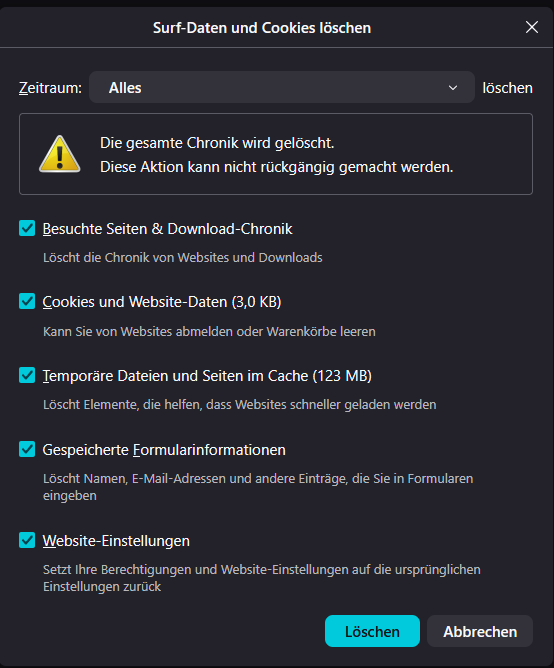Screen dimensions: 554x668
Task: Toggle the Website-Einstellungen checkbox
Action: click(x=27, y=540)
